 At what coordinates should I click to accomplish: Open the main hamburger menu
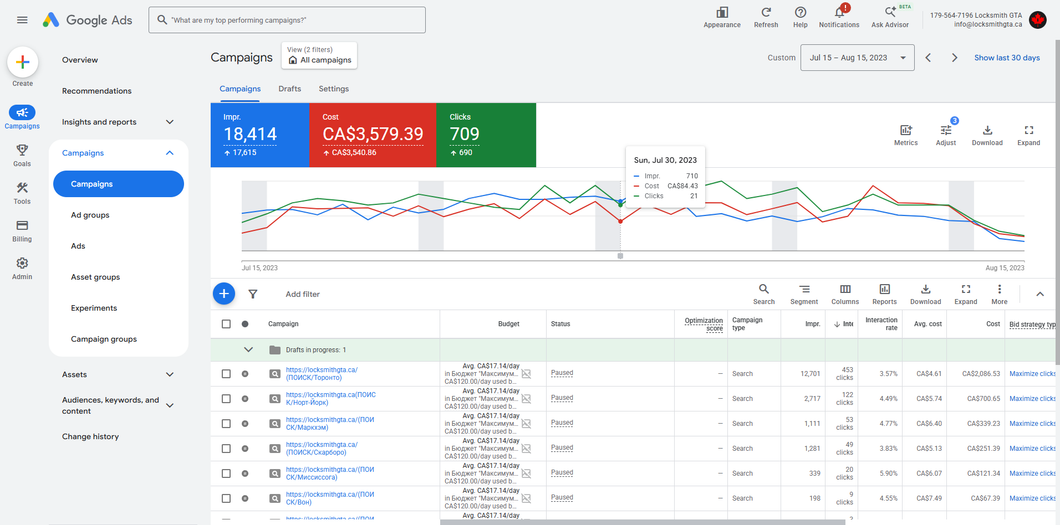point(22,20)
